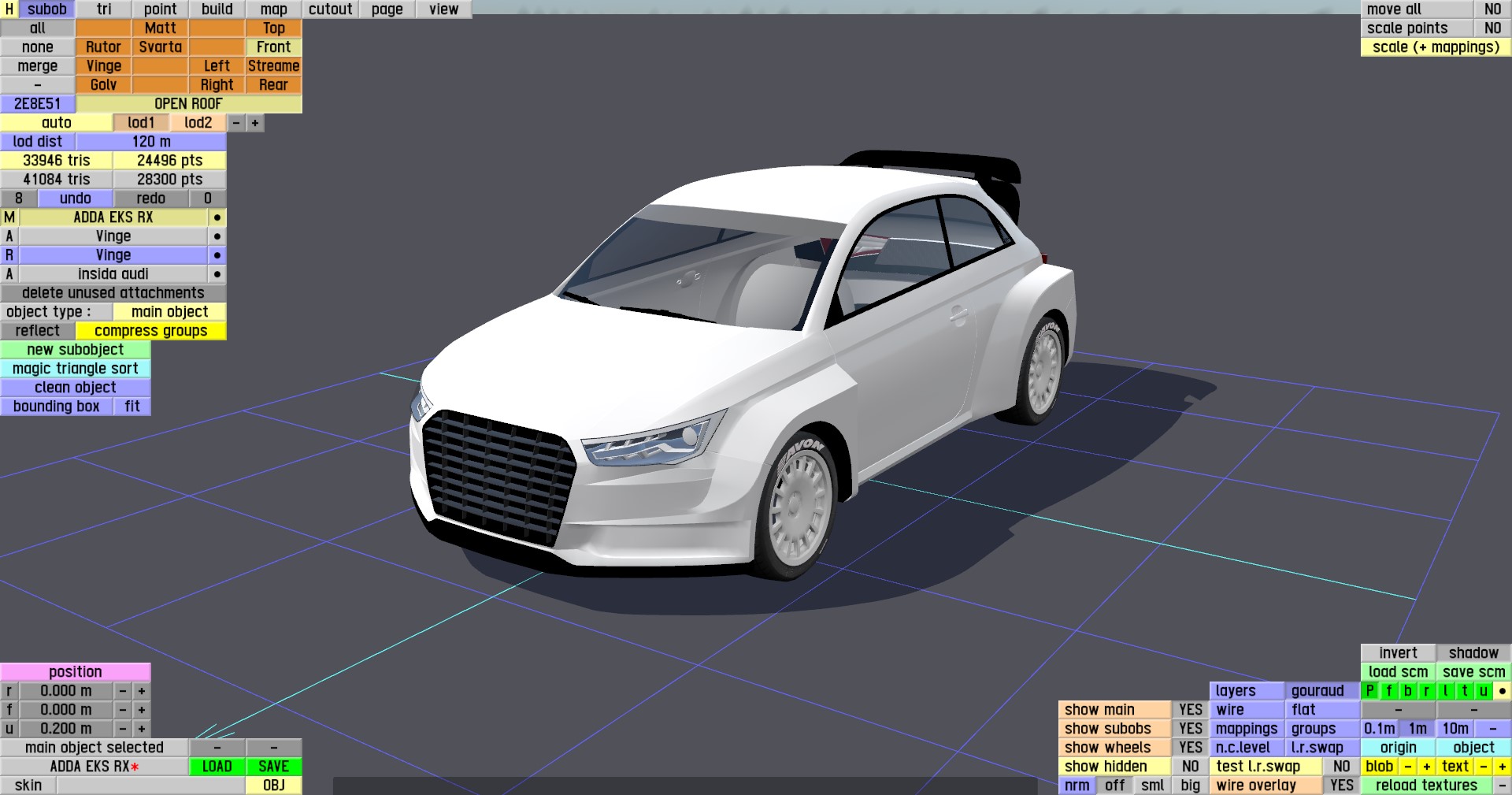The height and width of the screenshot is (795, 1512).
Task: Toggle the t layer button
Action: pos(1465,690)
